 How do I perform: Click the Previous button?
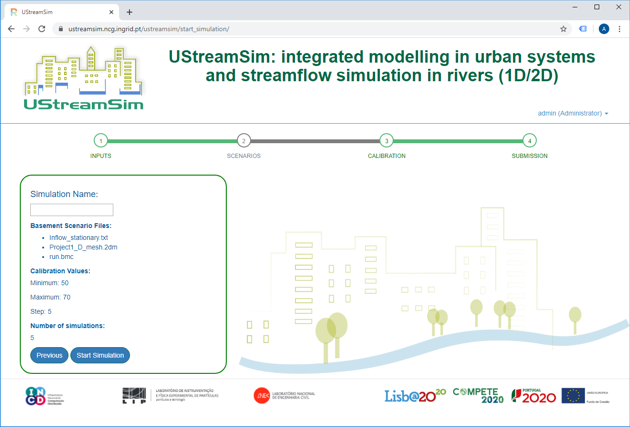point(49,355)
